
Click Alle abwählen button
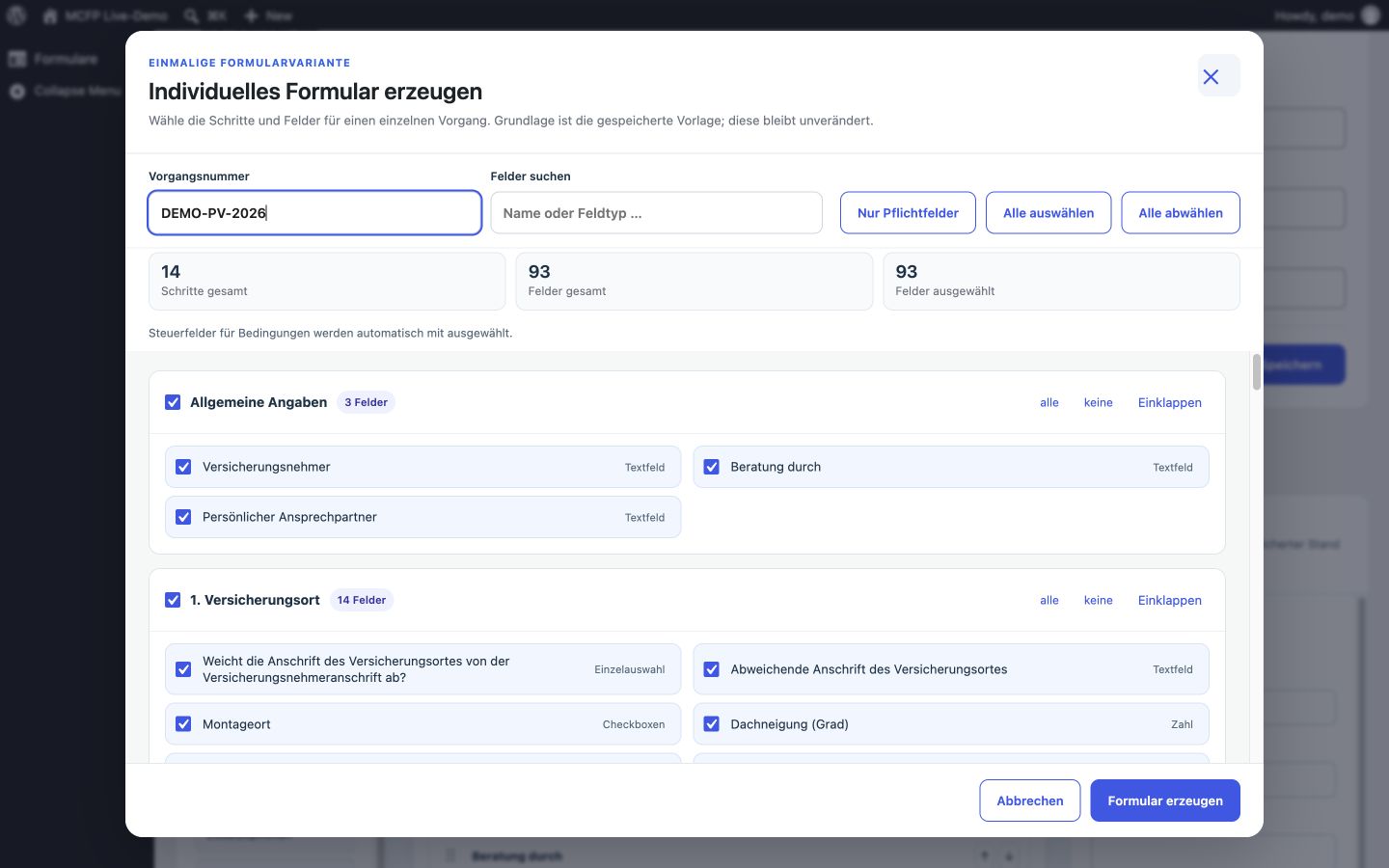click(1181, 213)
